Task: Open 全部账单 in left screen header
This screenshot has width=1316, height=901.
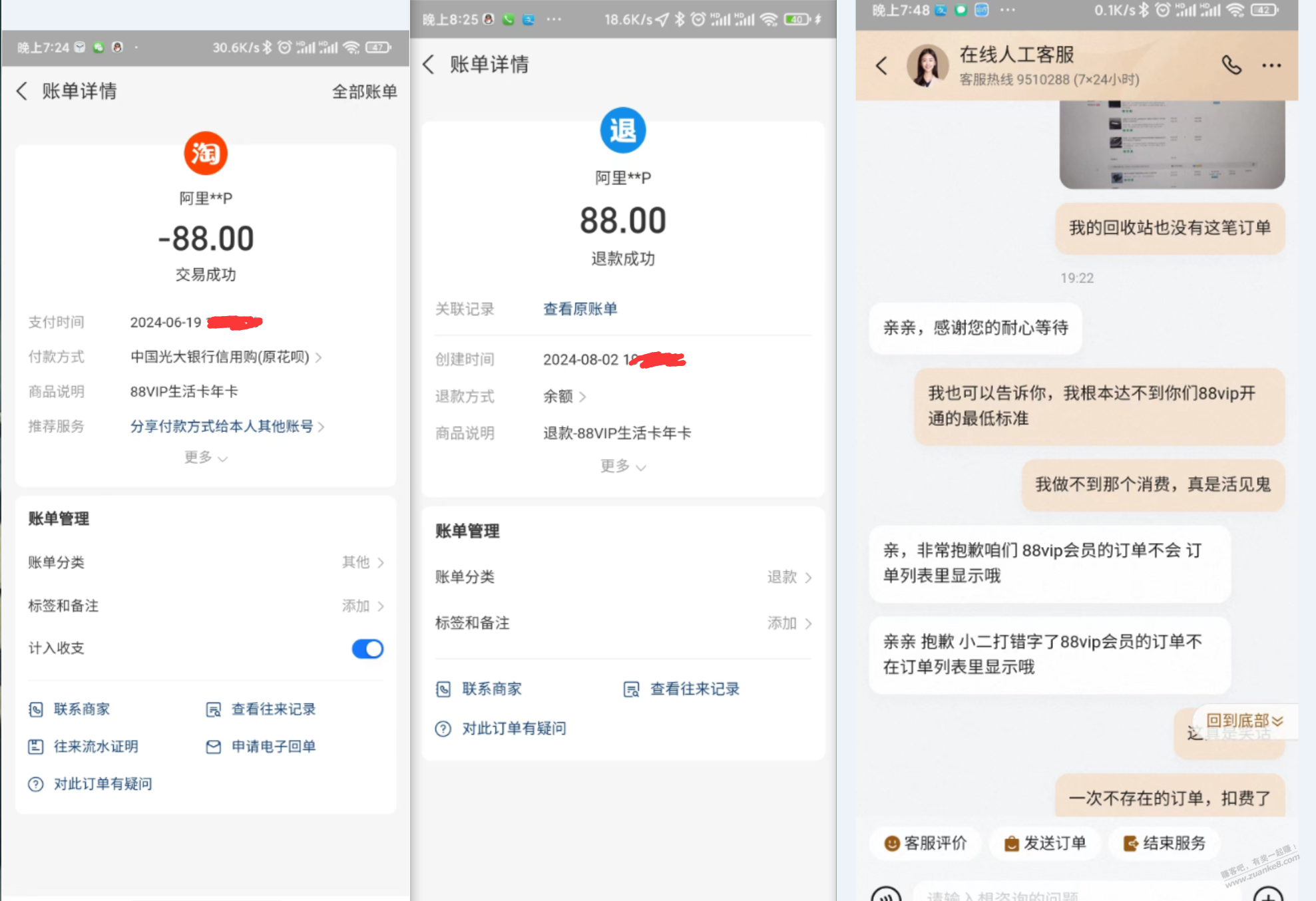Action: [365, 91]
